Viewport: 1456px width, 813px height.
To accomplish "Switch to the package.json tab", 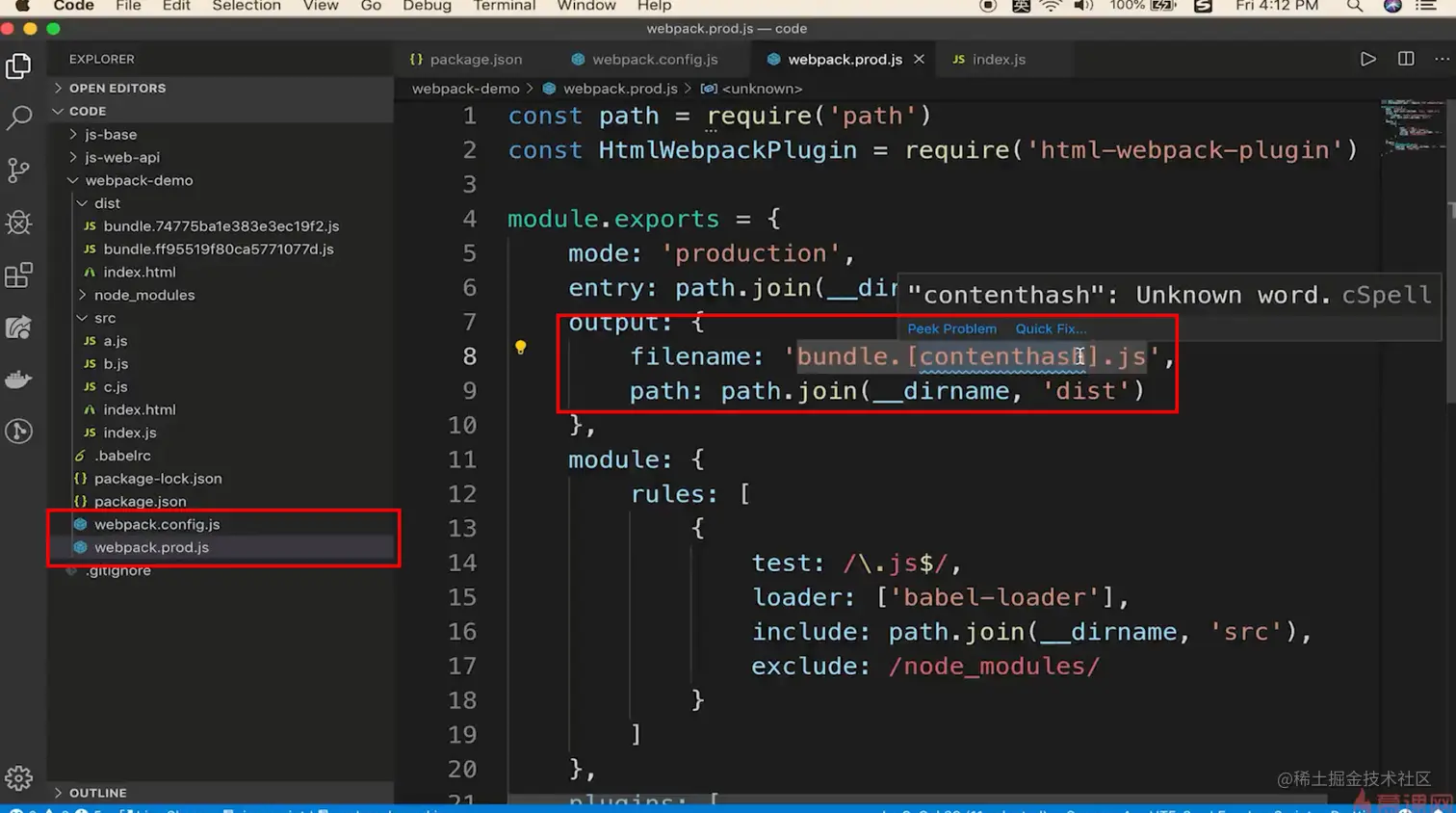I will [466, 59].
